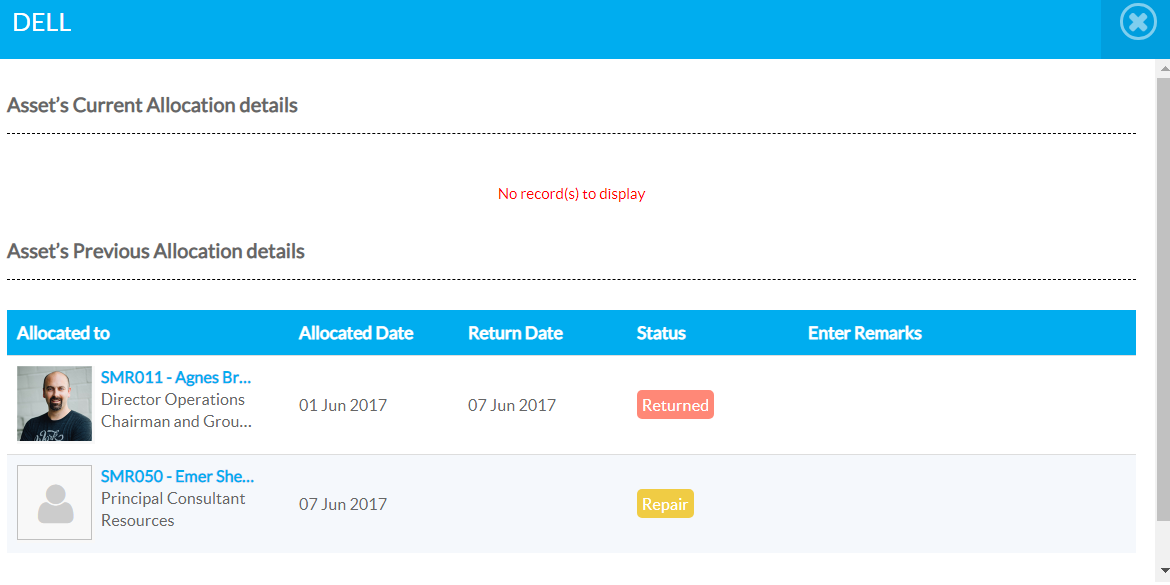This screenshot has width=1170, height=585.
Task: Click the Return Date column header
Action: pyautogui.click(x=516, y=333)
